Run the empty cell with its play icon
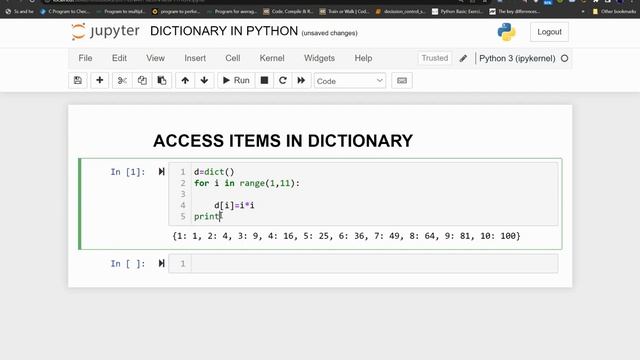 click(x=162, y=264)
